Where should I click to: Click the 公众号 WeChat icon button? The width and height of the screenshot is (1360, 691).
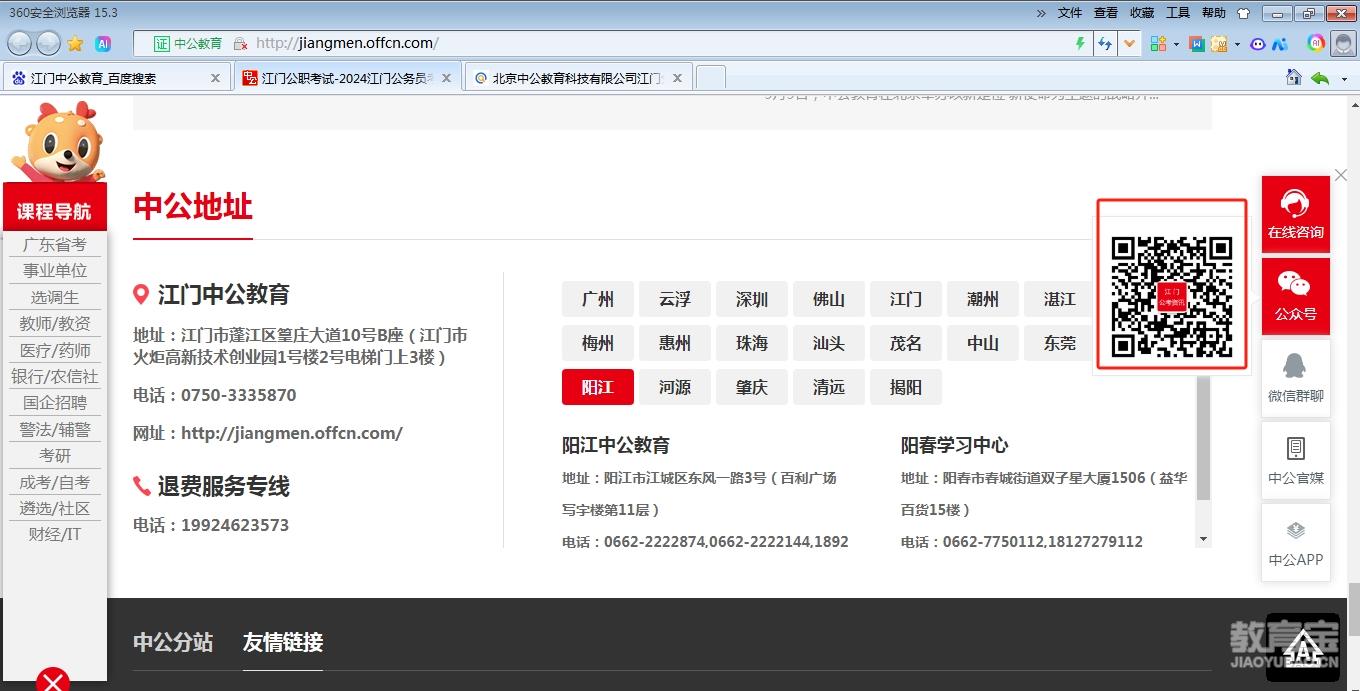pos(1296,297)
